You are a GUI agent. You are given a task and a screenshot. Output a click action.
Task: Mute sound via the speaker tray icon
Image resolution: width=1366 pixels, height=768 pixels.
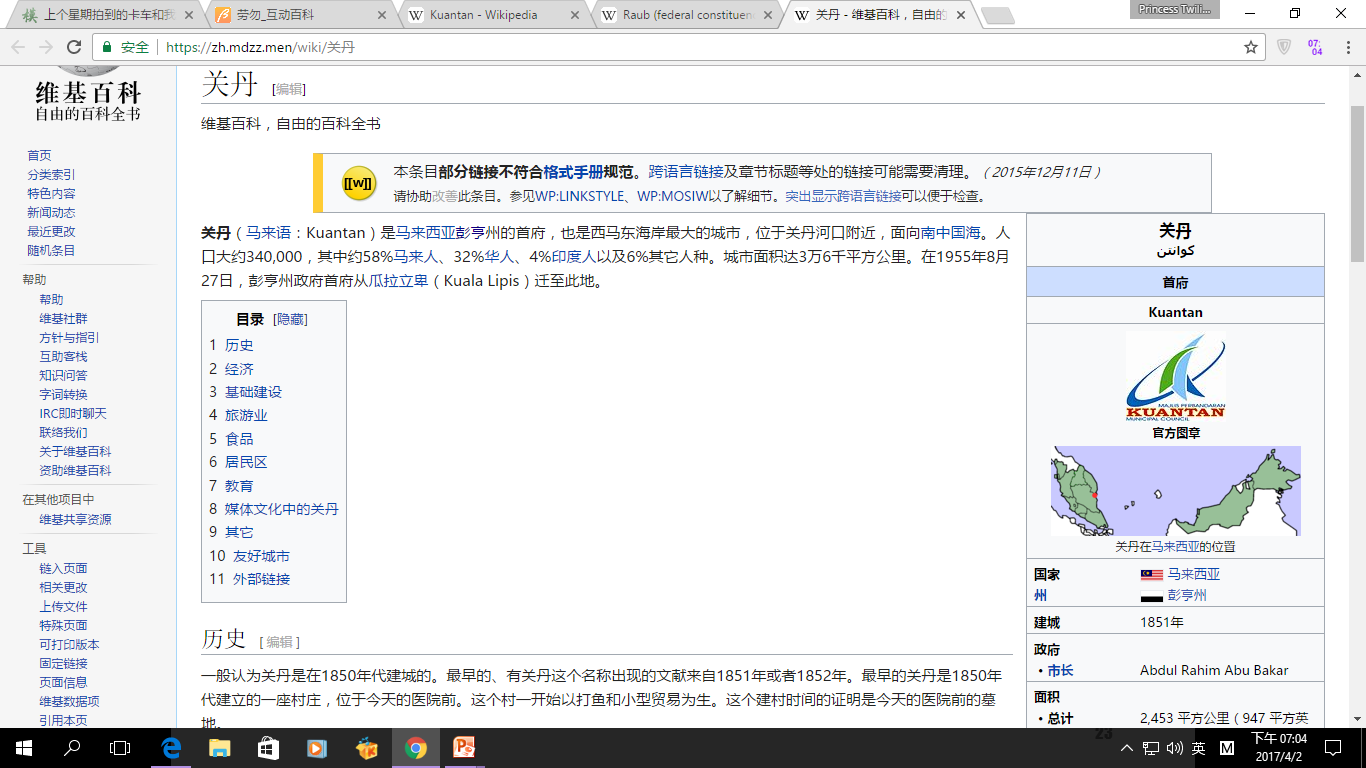coord(1174,747)
